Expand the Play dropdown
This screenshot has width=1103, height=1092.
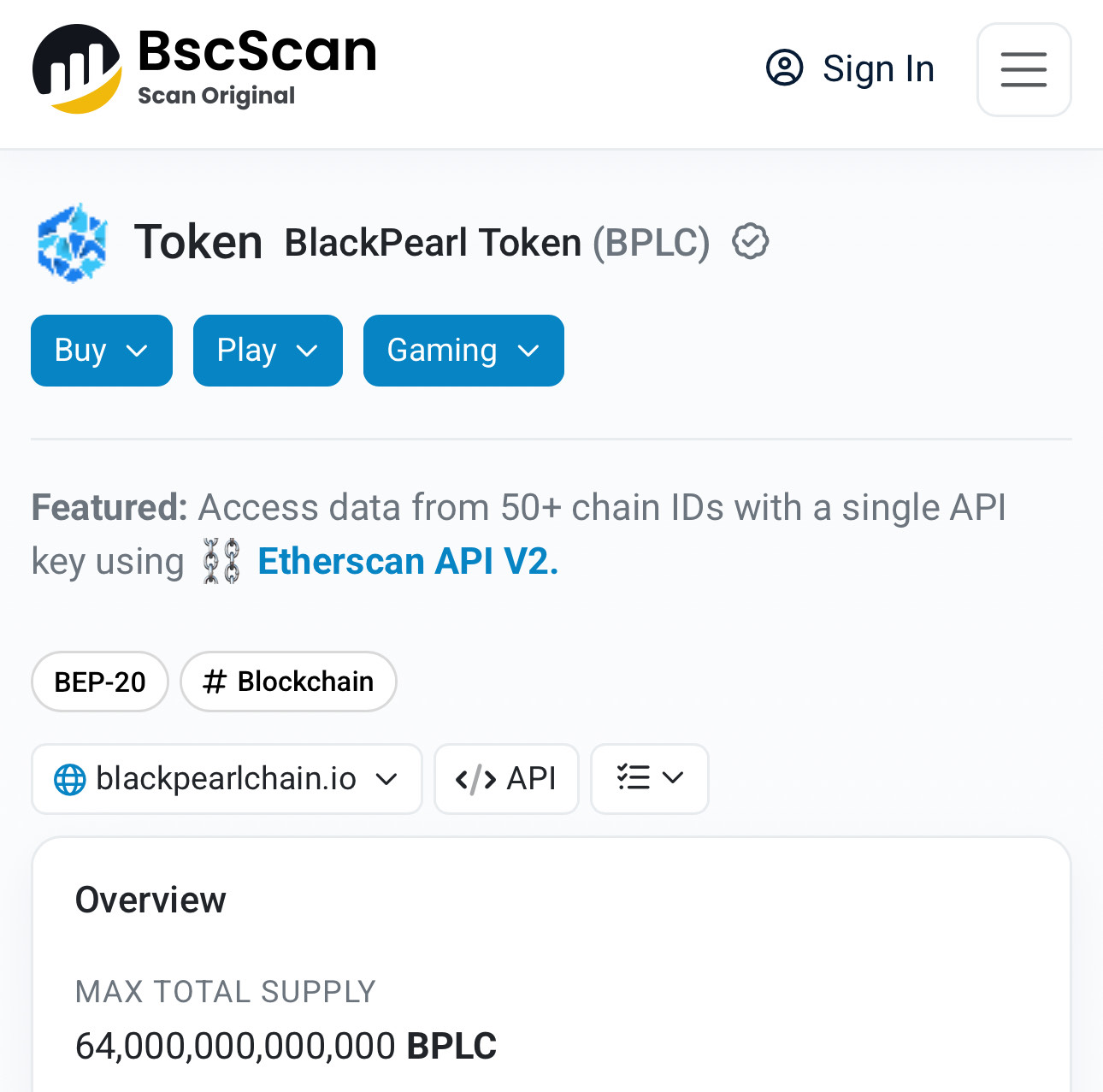pos(268,351)
